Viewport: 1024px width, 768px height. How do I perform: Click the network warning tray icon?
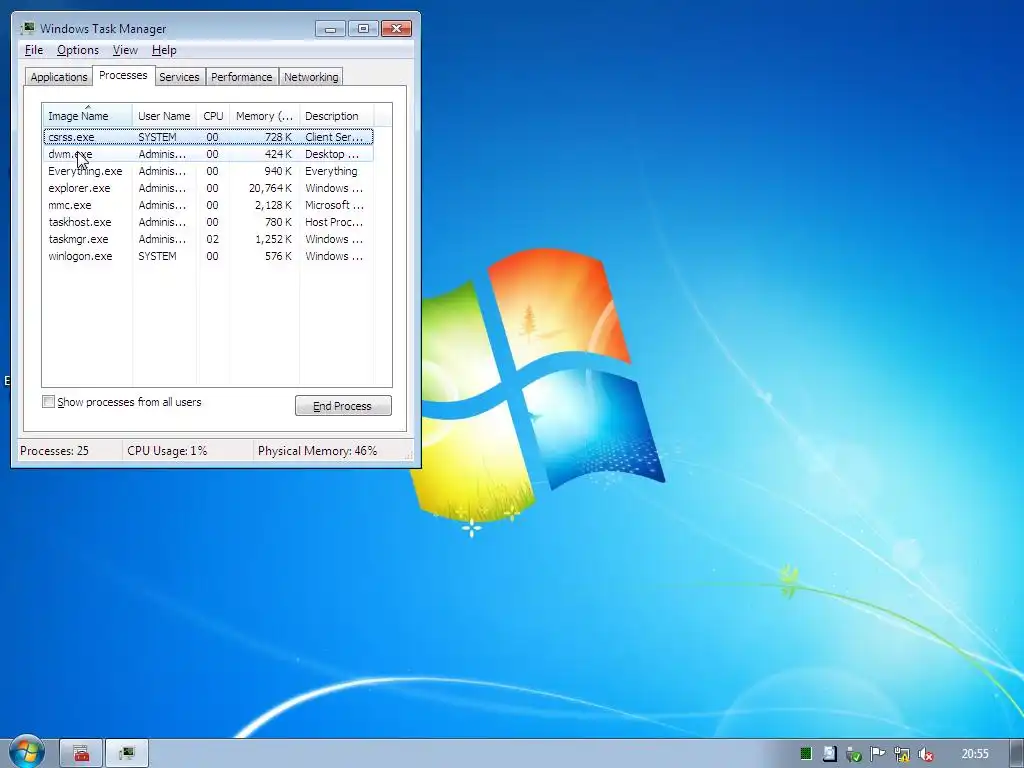tap(901, 755)
